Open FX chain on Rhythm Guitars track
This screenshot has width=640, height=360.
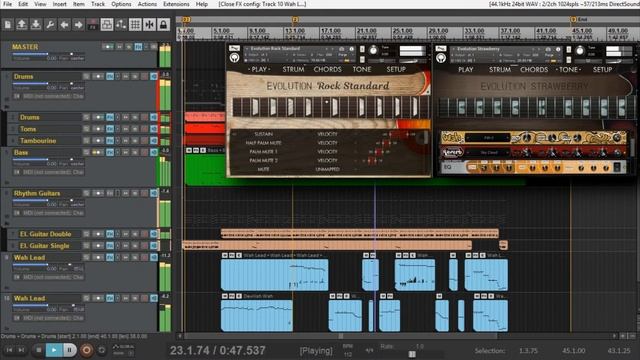110,193
